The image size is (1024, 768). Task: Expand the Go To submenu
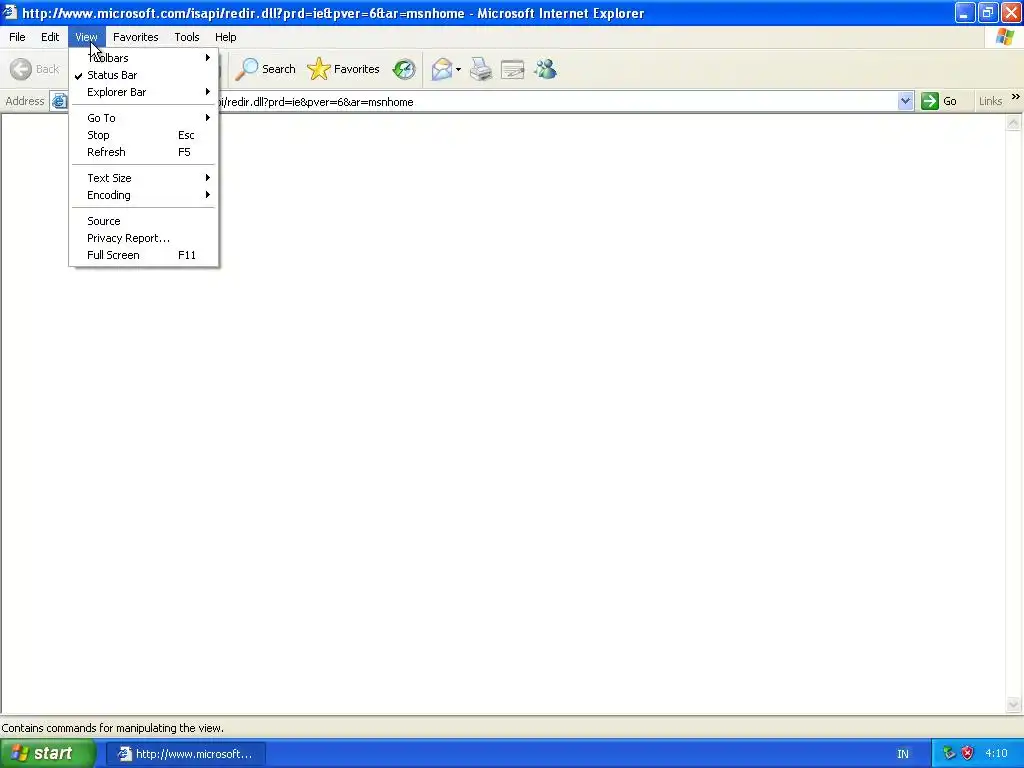click(x=144, y=118)
